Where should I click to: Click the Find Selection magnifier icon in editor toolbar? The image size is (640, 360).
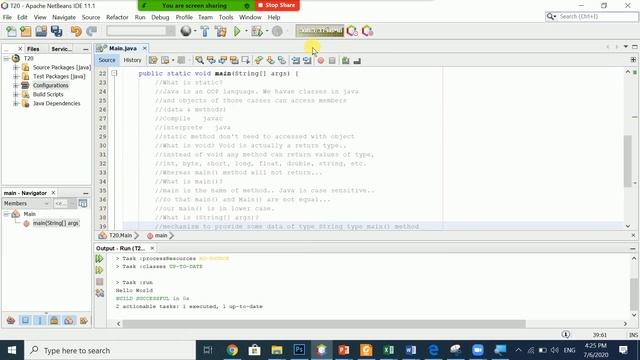coord(199,60)
